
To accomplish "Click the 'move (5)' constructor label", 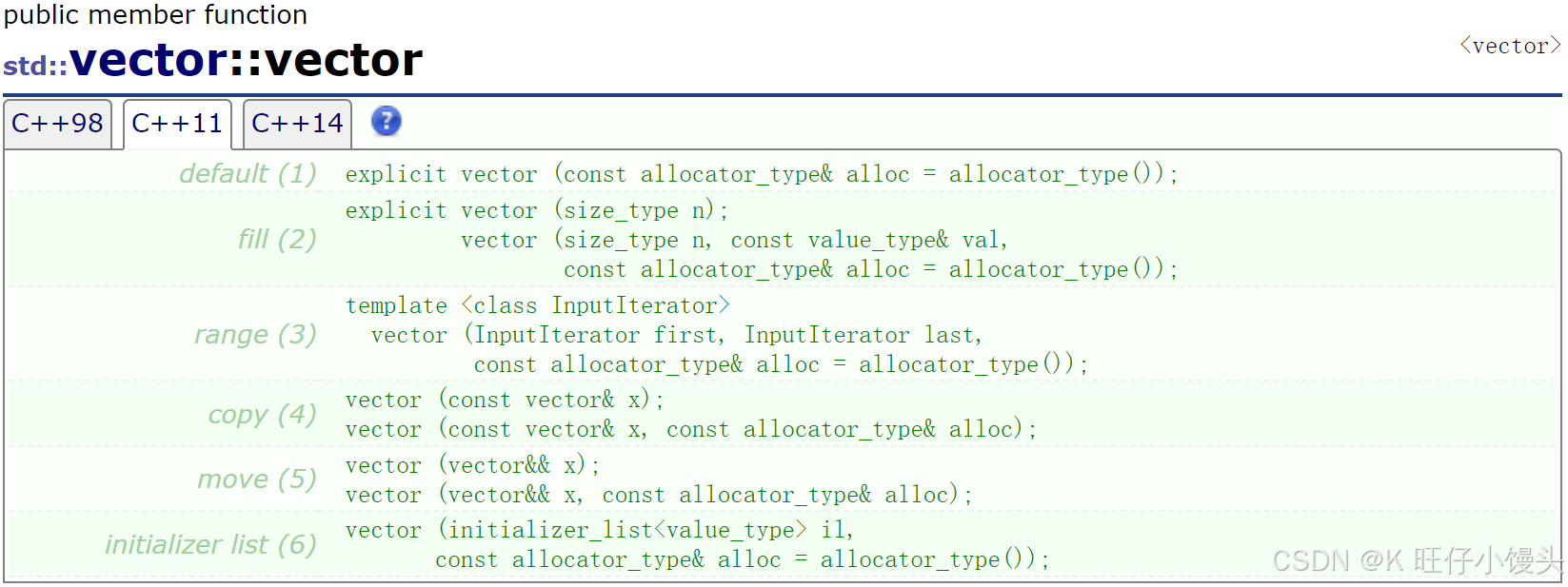I will click(257, 479).
